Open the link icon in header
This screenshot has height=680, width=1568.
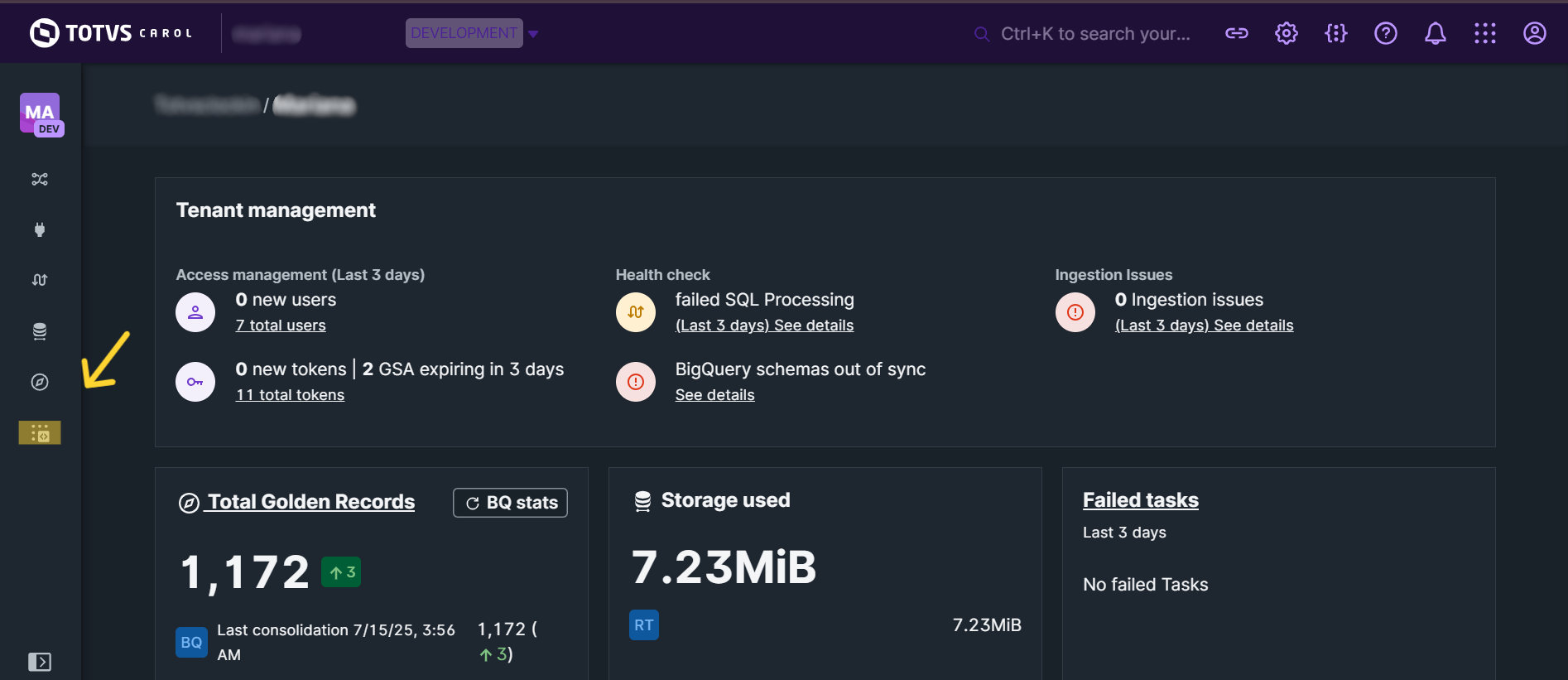(x=1236, y=33)
